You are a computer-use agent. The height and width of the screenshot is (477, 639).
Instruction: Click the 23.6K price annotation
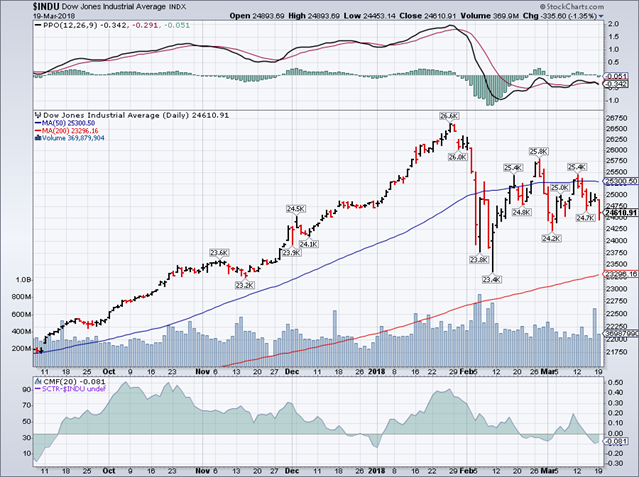point(219,252)
